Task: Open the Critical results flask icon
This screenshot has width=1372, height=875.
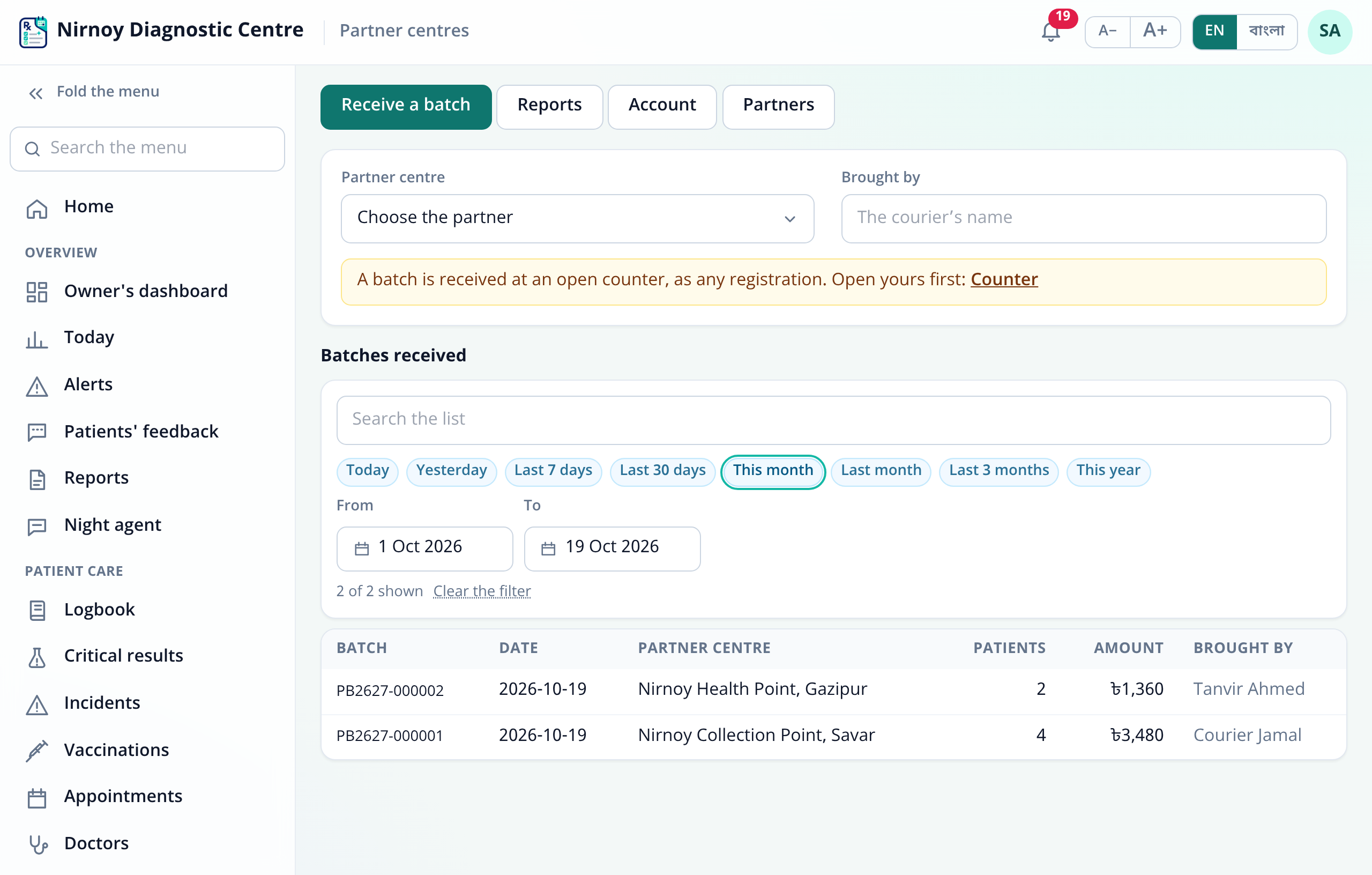Action: pos(37,657)
